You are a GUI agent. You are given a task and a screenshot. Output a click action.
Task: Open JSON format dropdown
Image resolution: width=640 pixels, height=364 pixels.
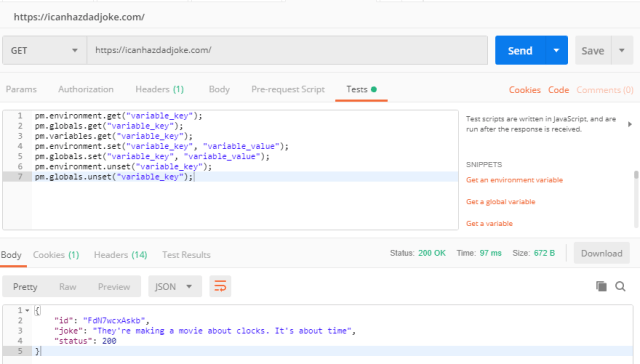coord(175,286)
